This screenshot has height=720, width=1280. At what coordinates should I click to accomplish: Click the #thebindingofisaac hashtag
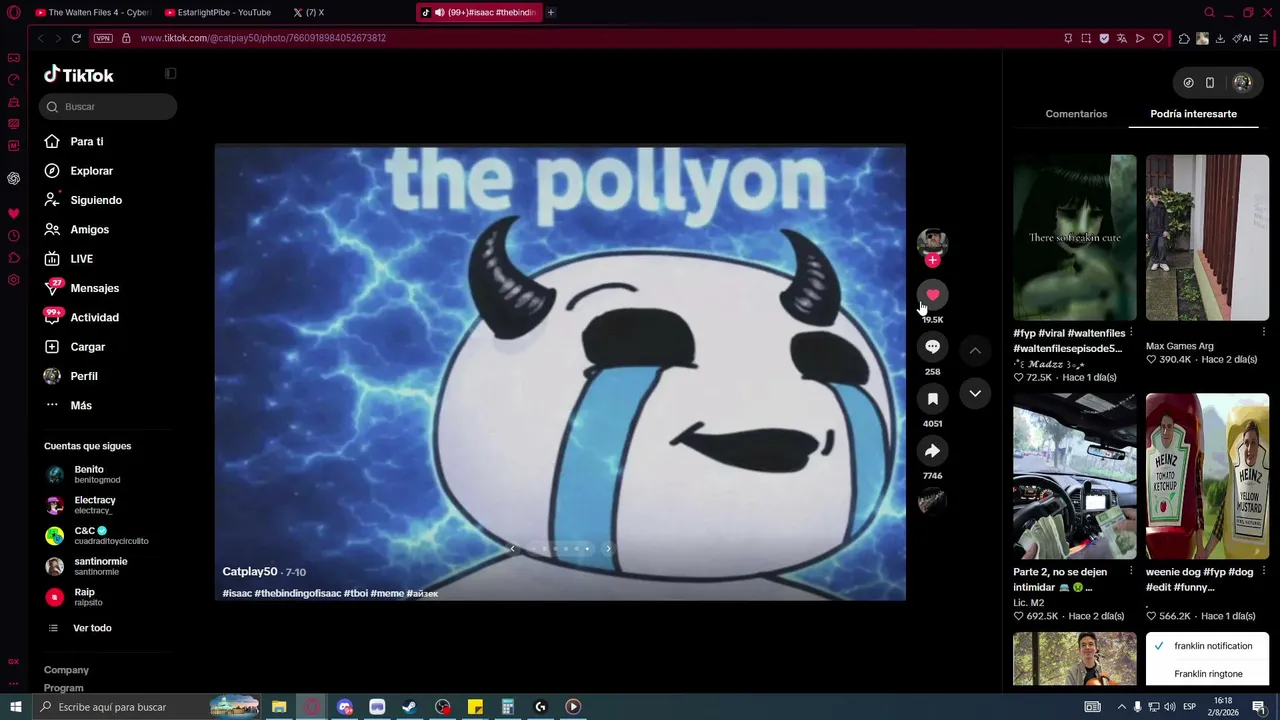point(298,593)
